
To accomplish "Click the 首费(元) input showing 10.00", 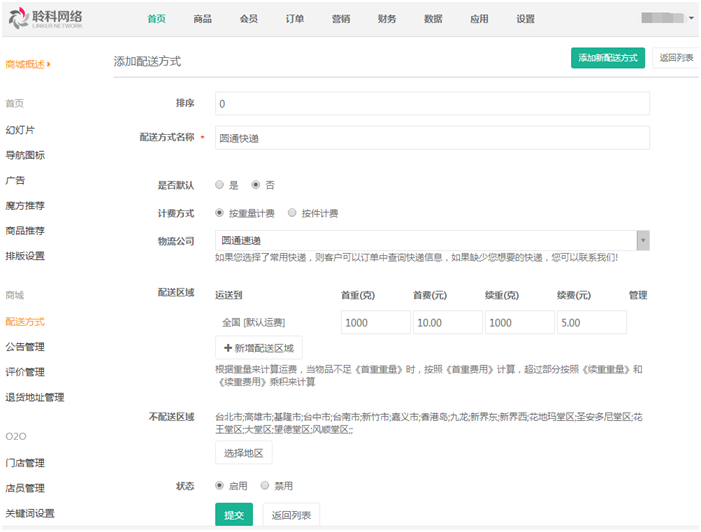I will pos(447,323).
